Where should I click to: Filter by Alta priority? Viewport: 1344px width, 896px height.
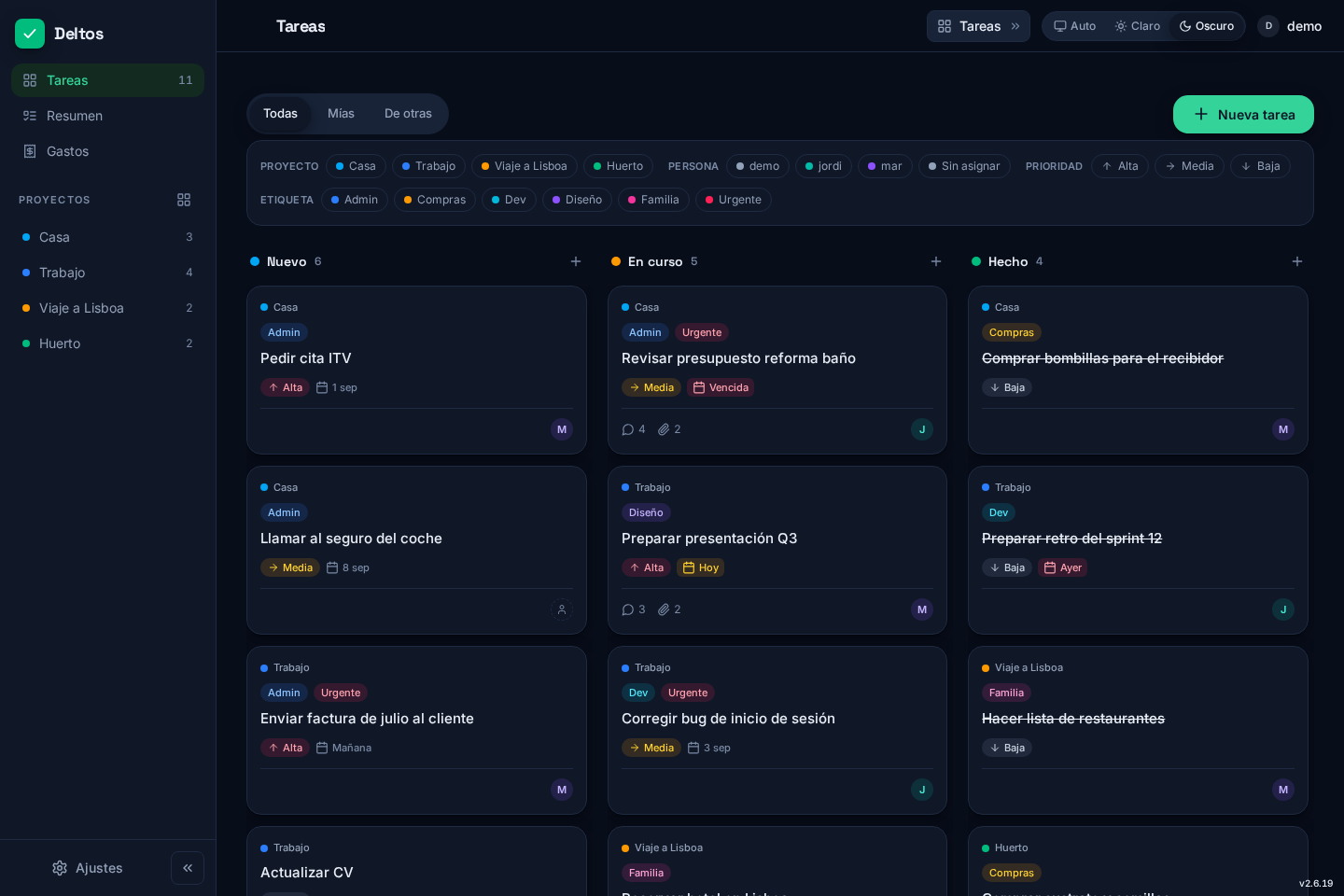click(1120, 166)
